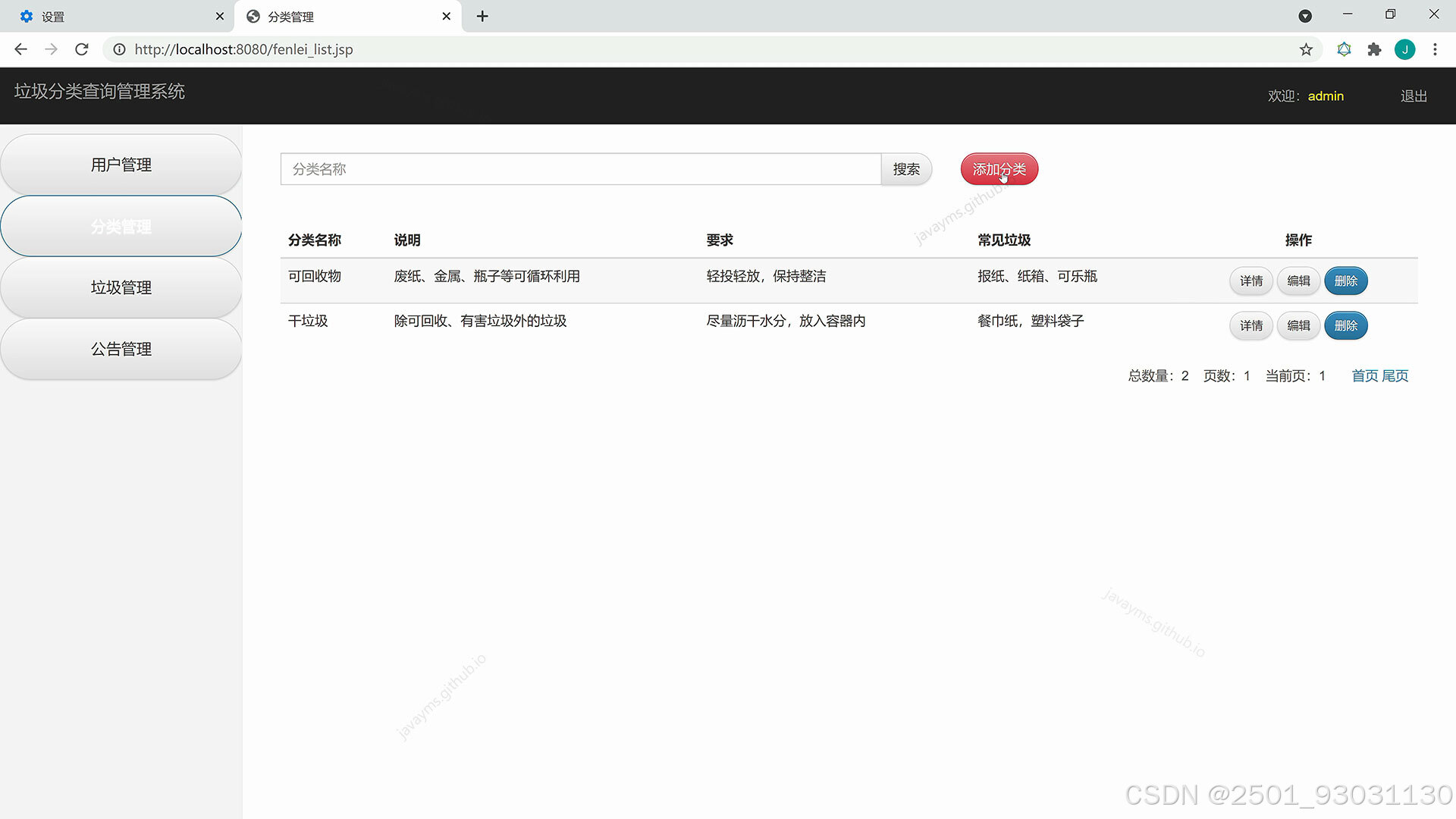View 详情 for 可回收物
Viewport: 1456px width, 819px height.
point(1251,281)
